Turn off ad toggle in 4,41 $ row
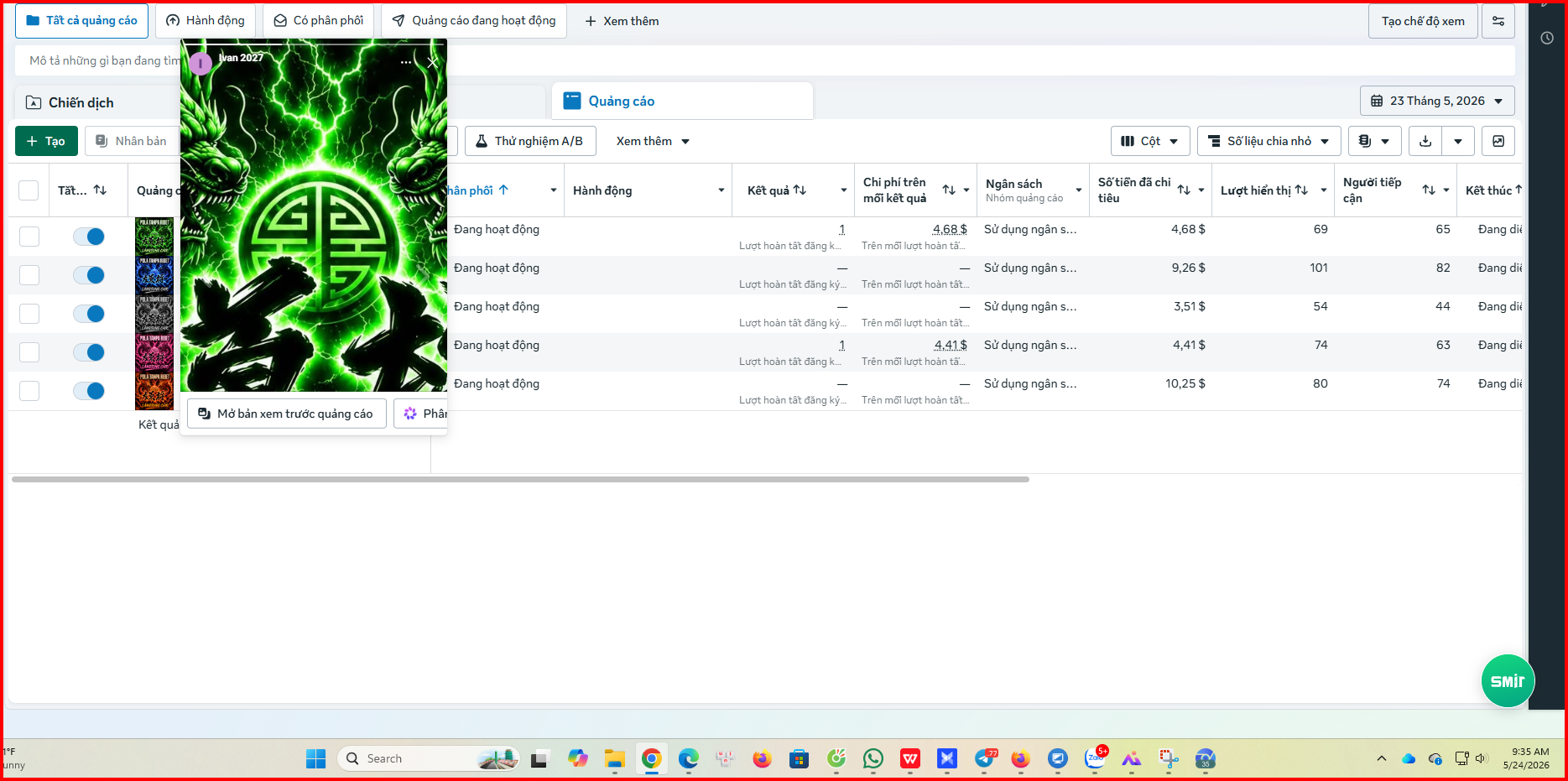The width and height of the screenshot is (1568, 781). click(x=89, y=352)
